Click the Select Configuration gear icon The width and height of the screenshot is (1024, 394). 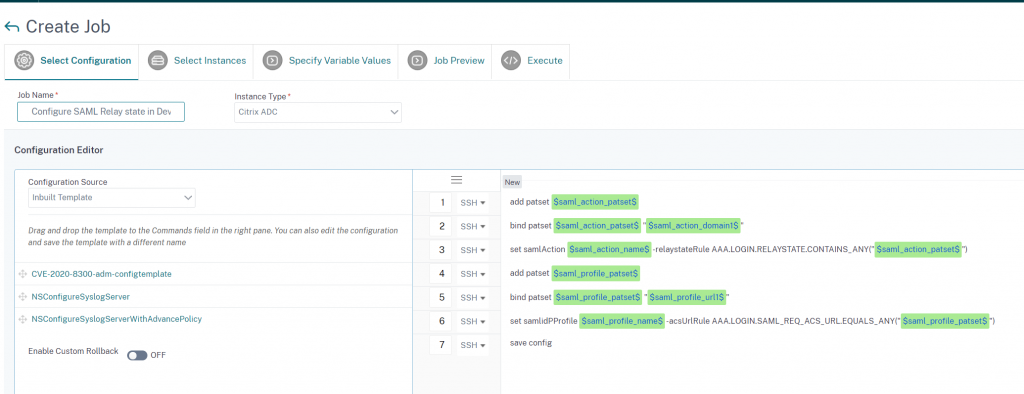(24, 61)
